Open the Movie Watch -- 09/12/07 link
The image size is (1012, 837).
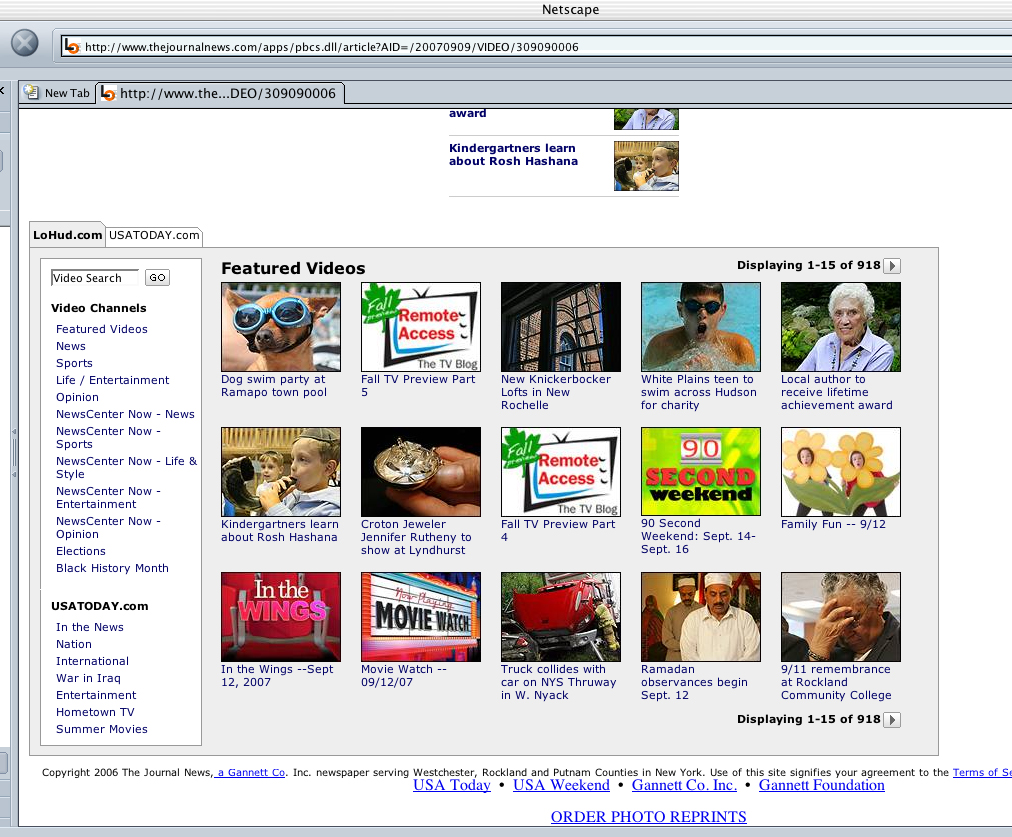(x=404, y=676)
